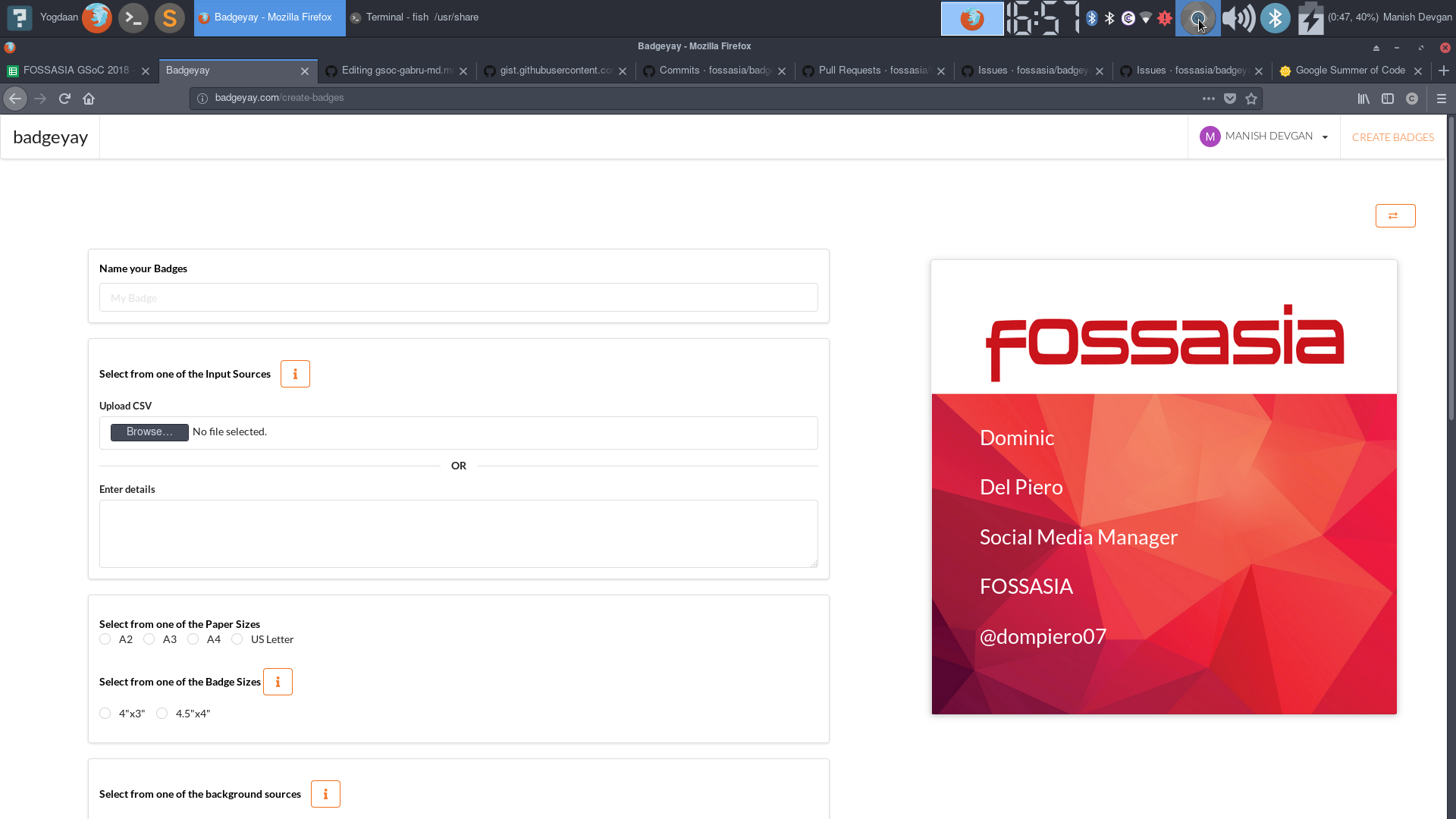Screen dimensions: 1456x819
Task: Bookmark this page with the star
Action: 1251,99
